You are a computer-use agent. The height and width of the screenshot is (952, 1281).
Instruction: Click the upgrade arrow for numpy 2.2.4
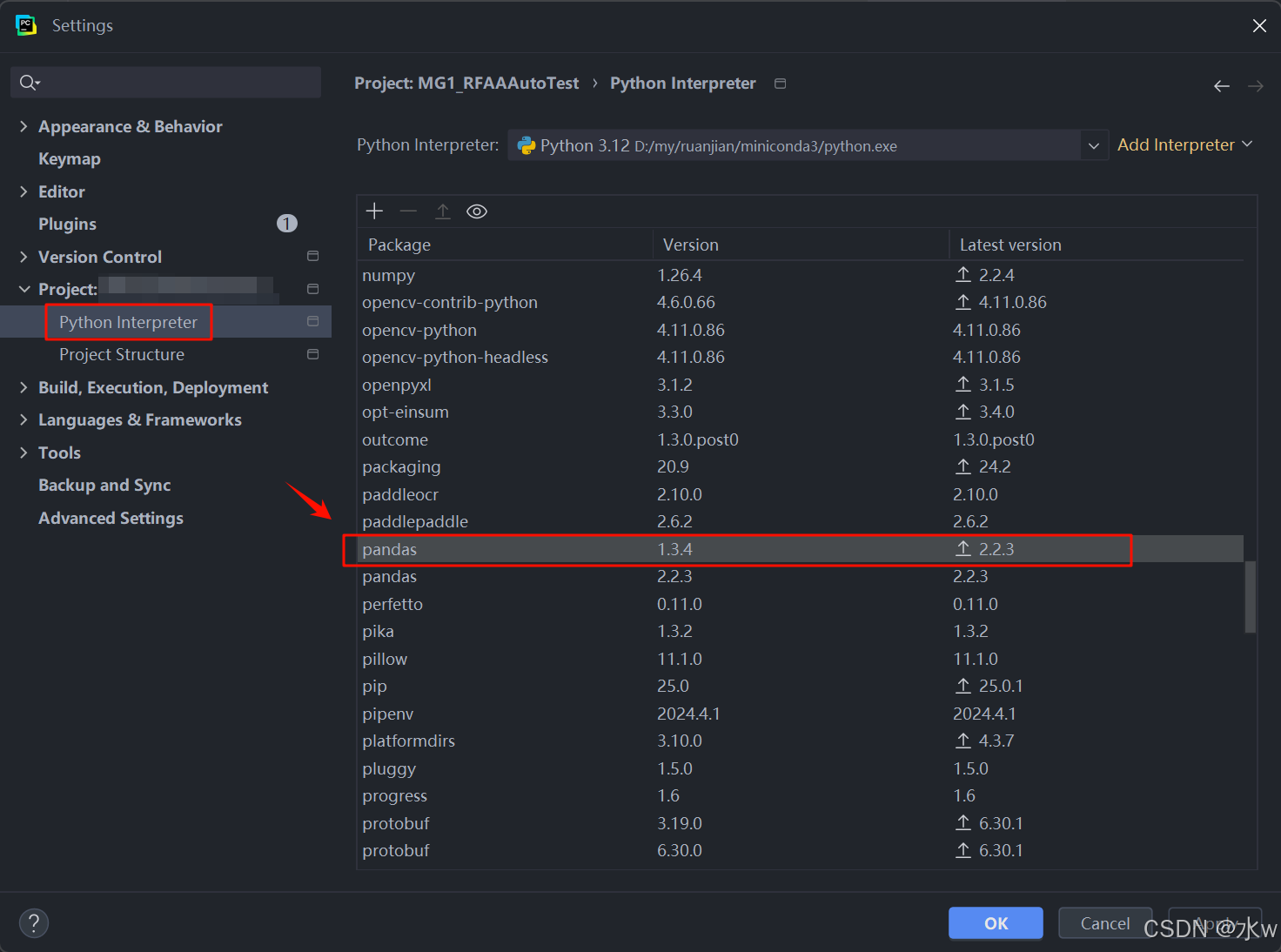point(963,275)
